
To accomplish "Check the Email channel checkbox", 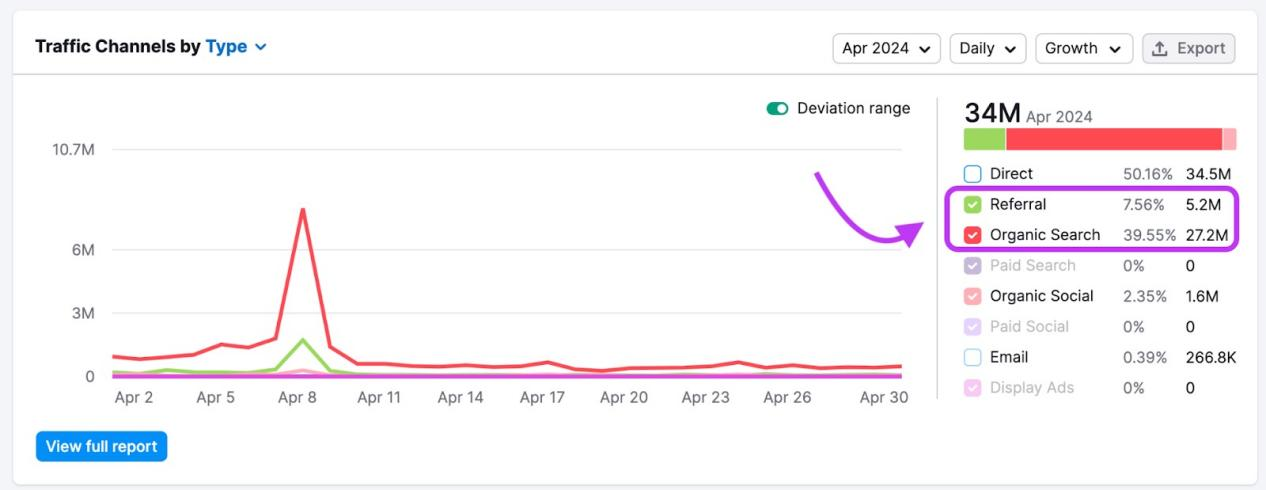I will click(x=973, y=357).
